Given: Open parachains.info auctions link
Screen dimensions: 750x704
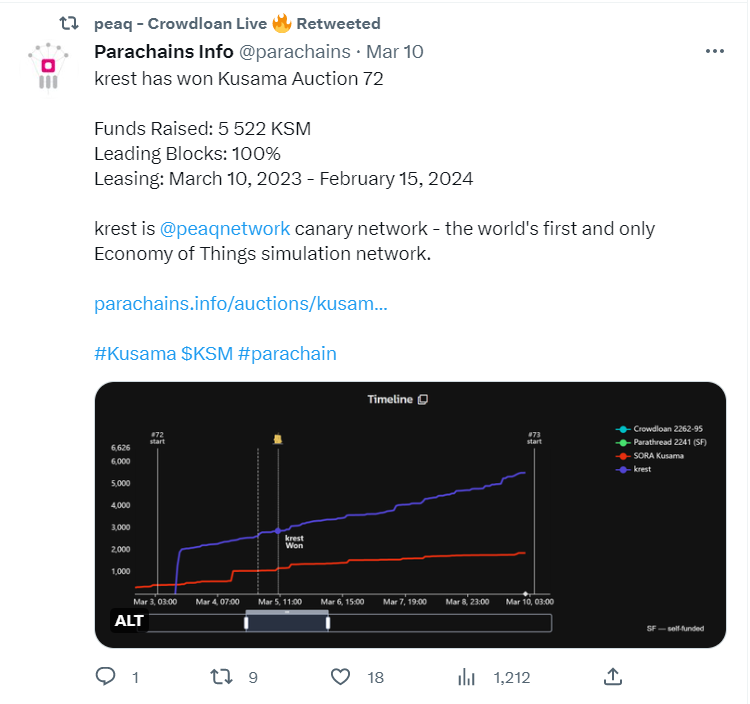Looking at the screenshot, I should (x=240, y=303).
